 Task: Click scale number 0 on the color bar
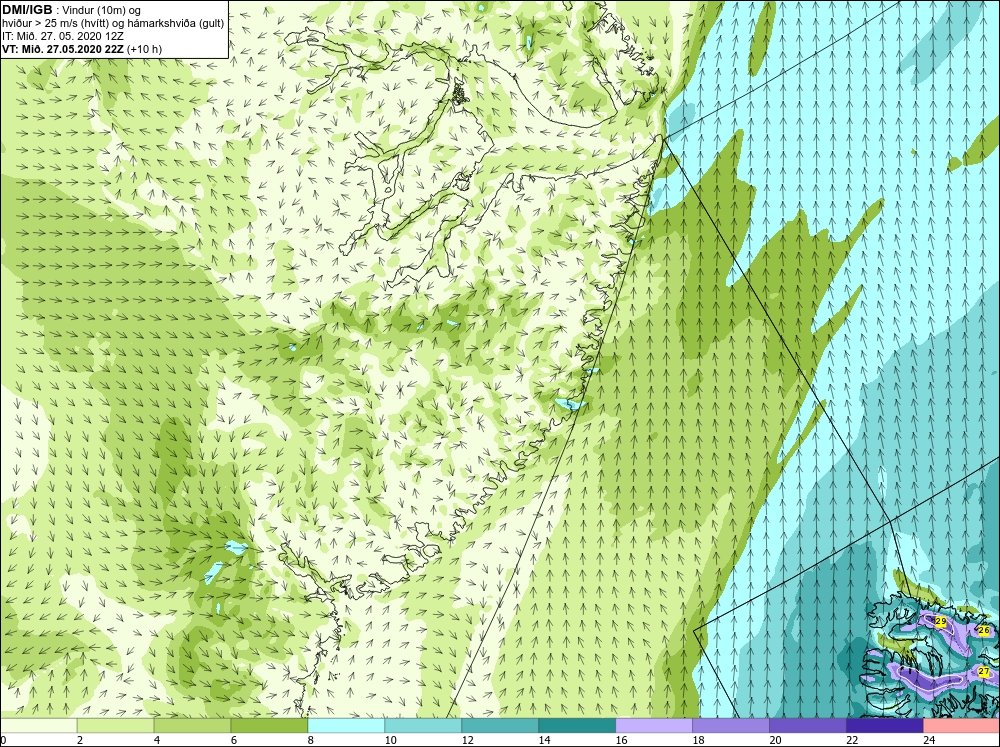click(3, 741)
